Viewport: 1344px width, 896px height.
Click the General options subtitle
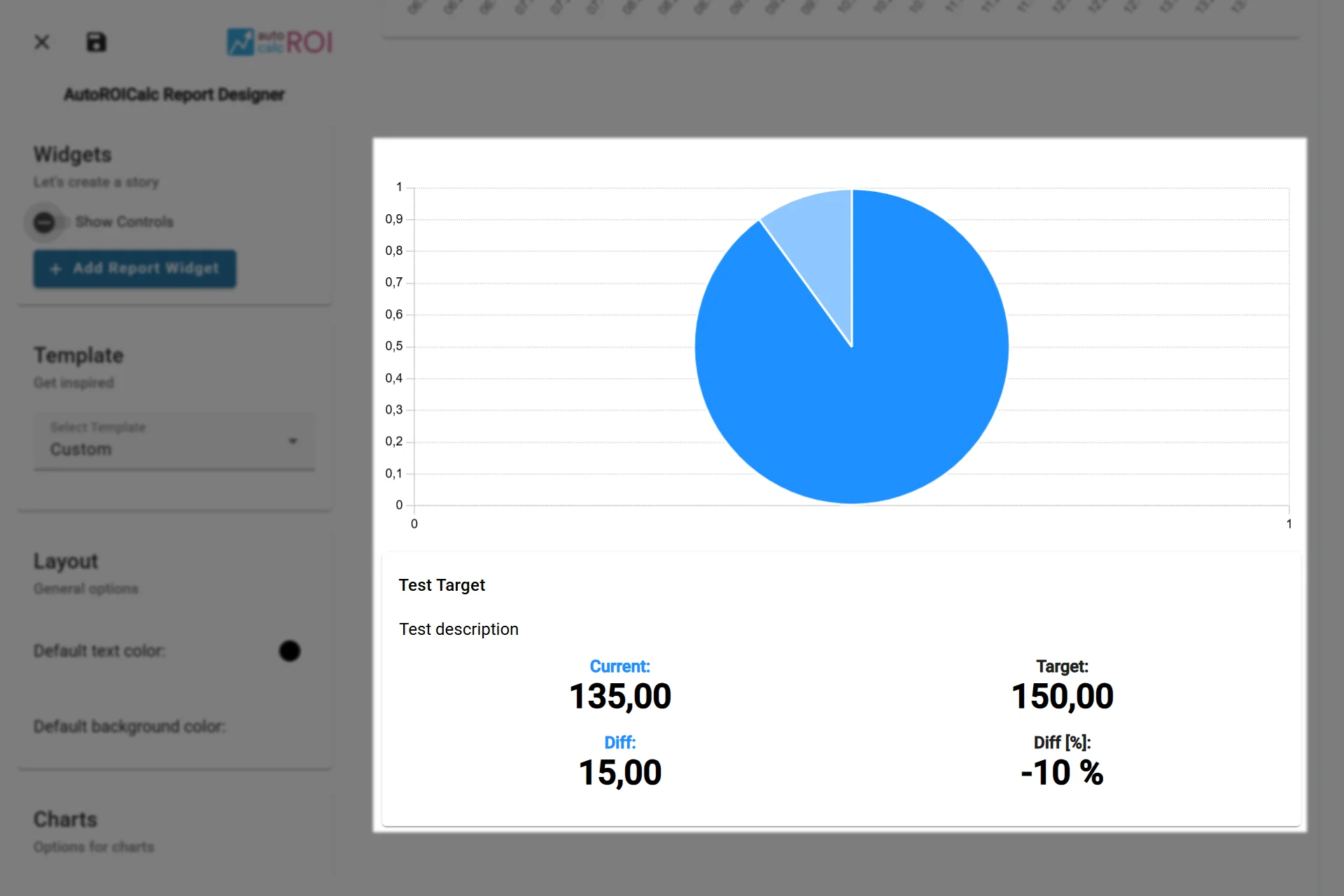click(85, 589)
